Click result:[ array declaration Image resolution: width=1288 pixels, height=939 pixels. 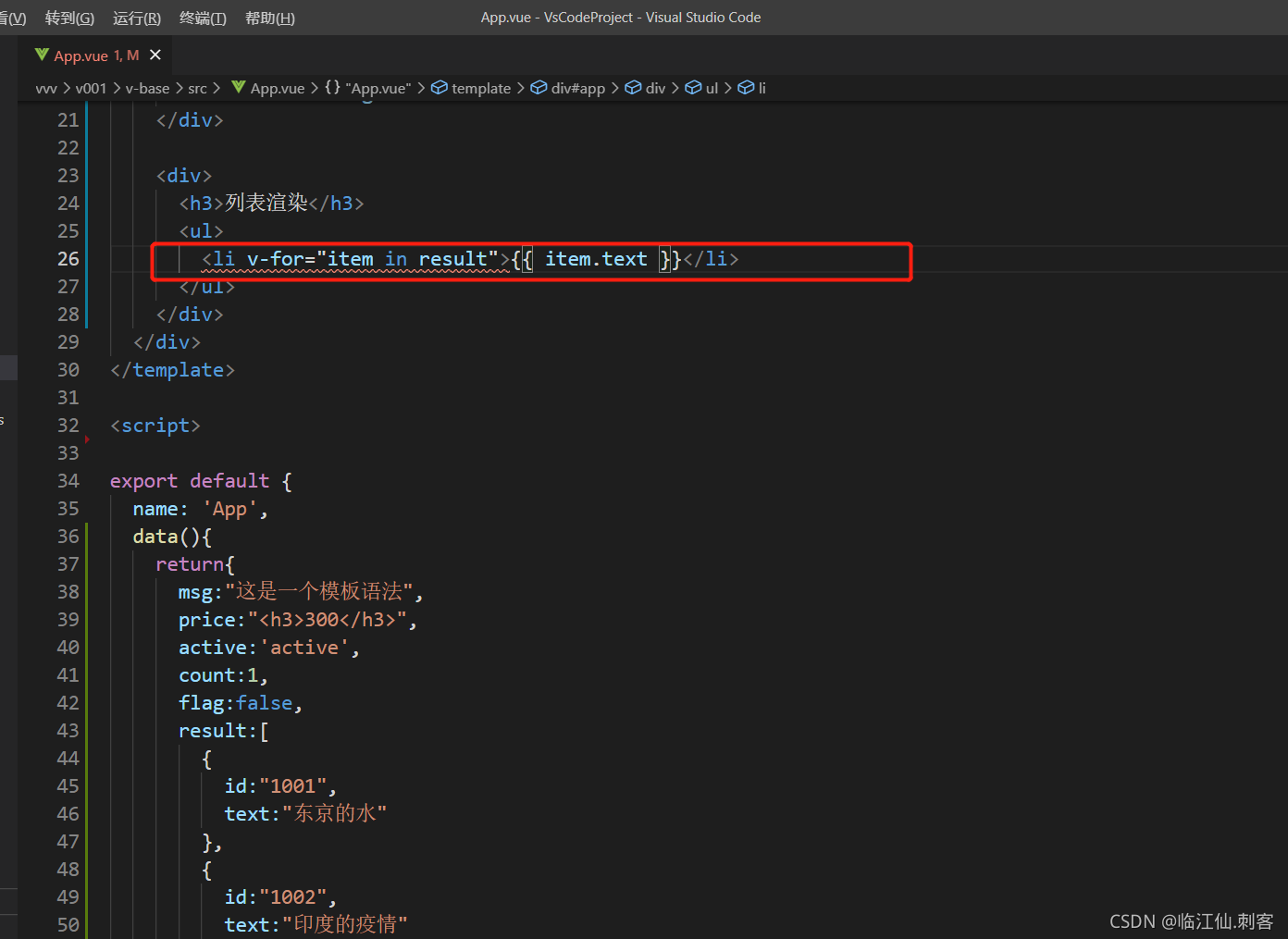click(224, 731)
